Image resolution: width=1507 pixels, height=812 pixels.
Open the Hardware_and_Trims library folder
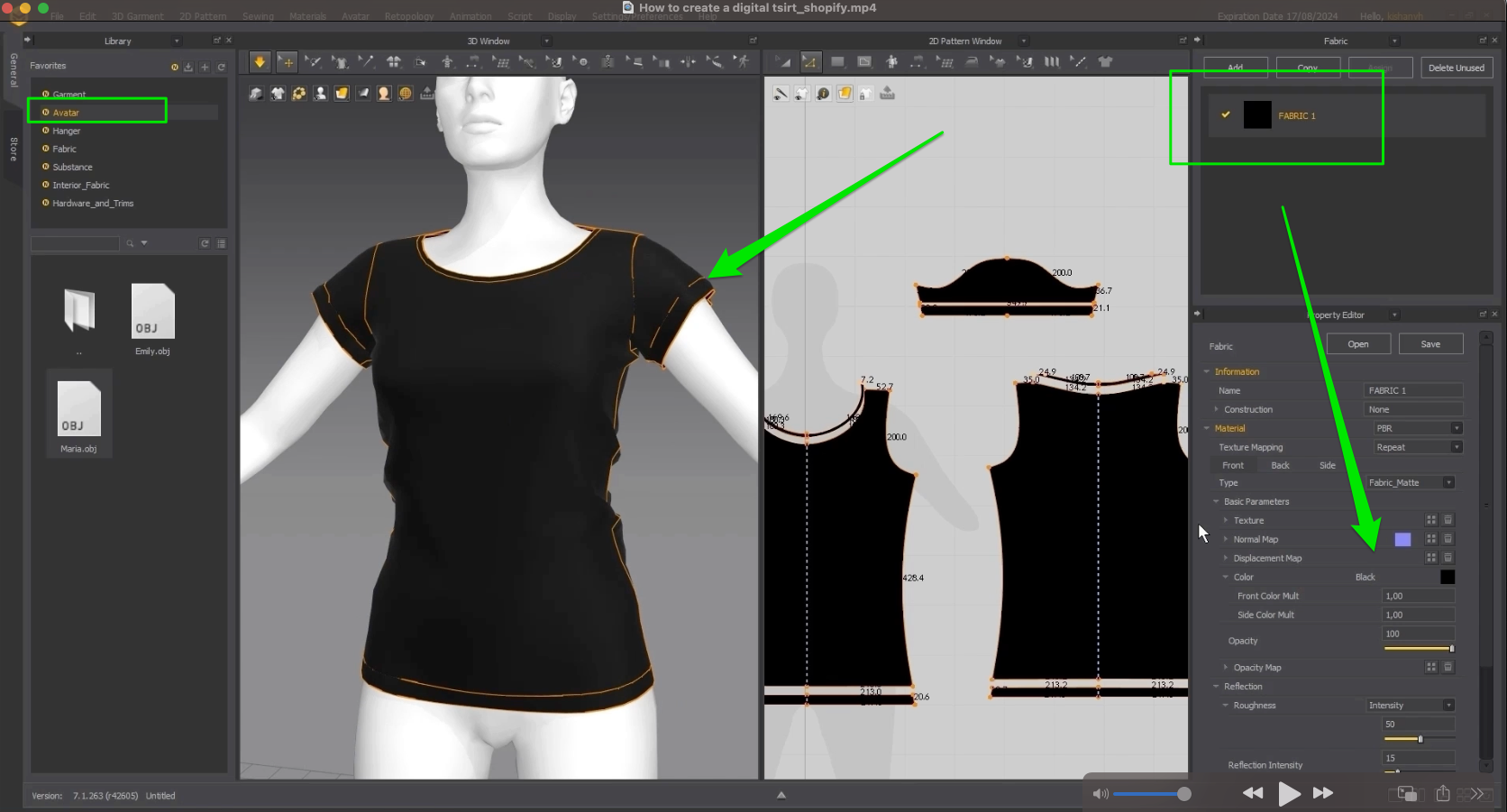click(x=93, y=203)
